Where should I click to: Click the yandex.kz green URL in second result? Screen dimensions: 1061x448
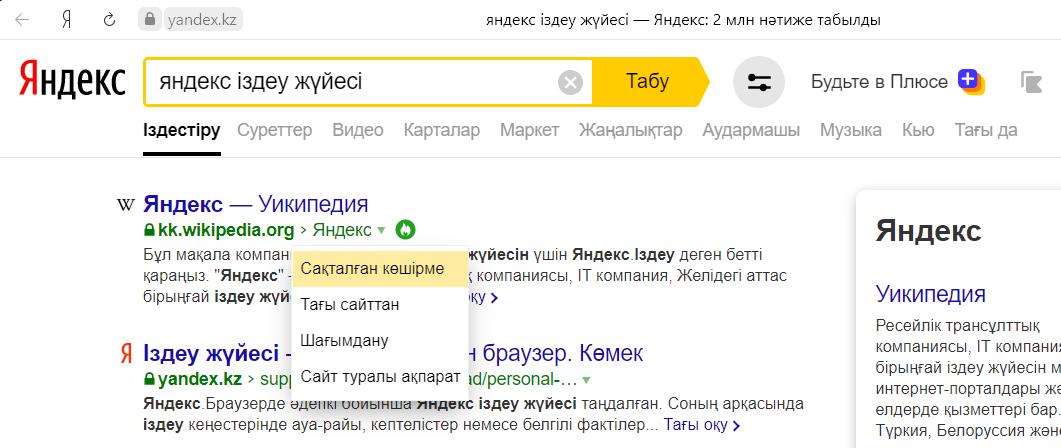coord(202,379)
